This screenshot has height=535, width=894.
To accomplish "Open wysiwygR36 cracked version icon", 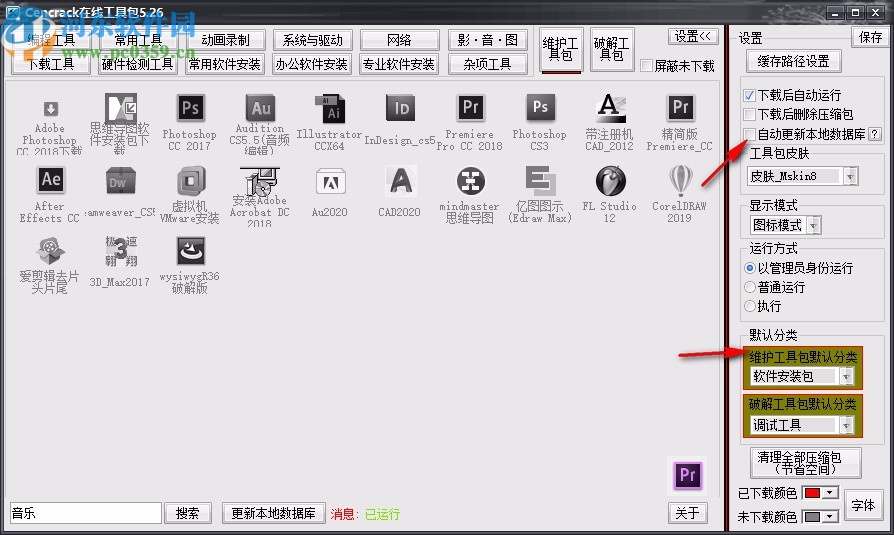I will [x=190, y=251].
